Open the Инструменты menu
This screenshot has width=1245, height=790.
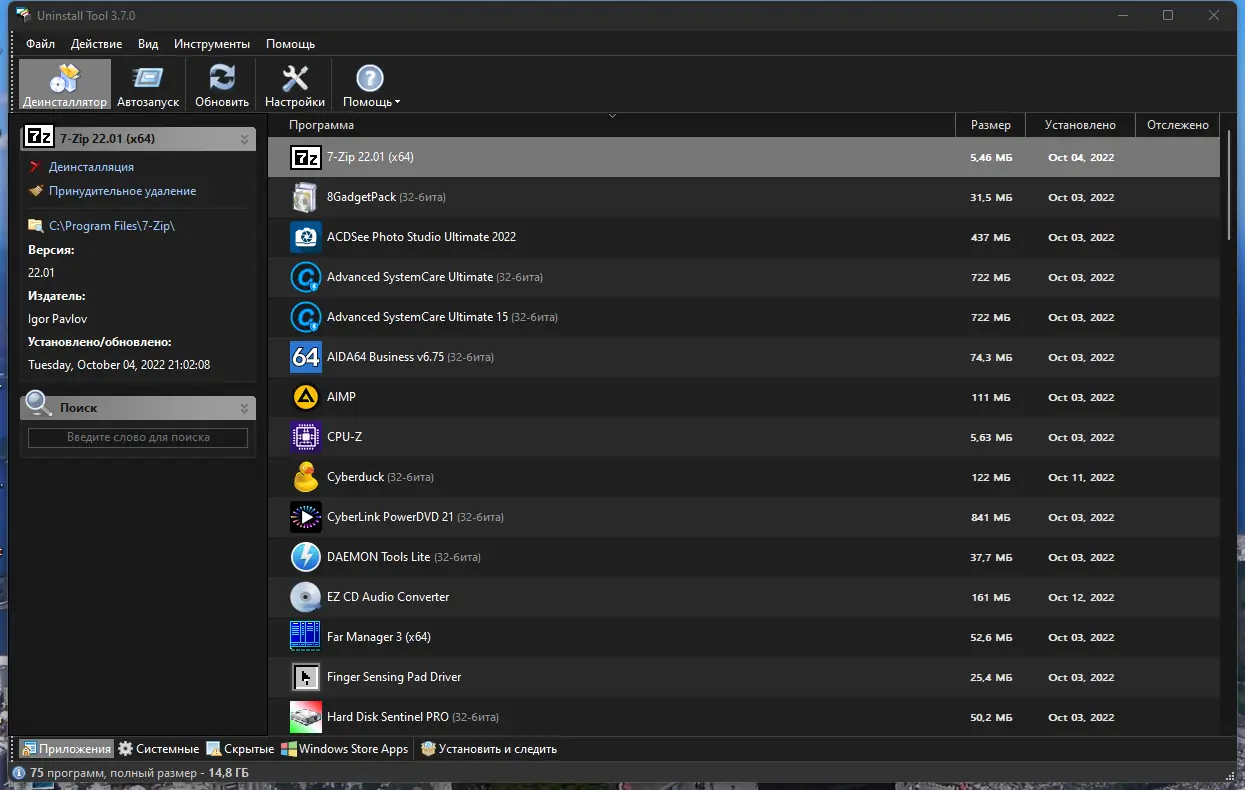click(212, 44)
